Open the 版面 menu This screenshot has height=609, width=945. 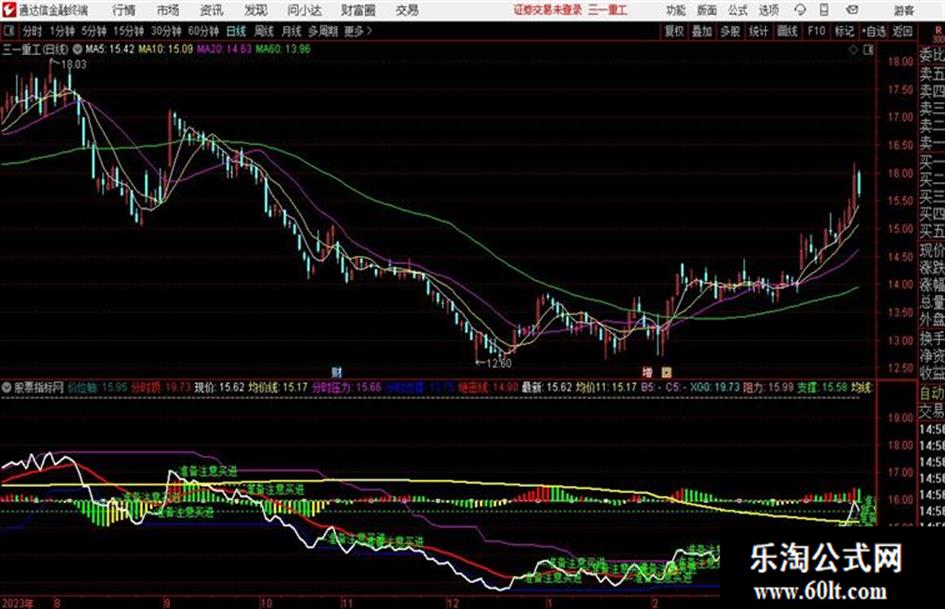[x=706, y=10]
